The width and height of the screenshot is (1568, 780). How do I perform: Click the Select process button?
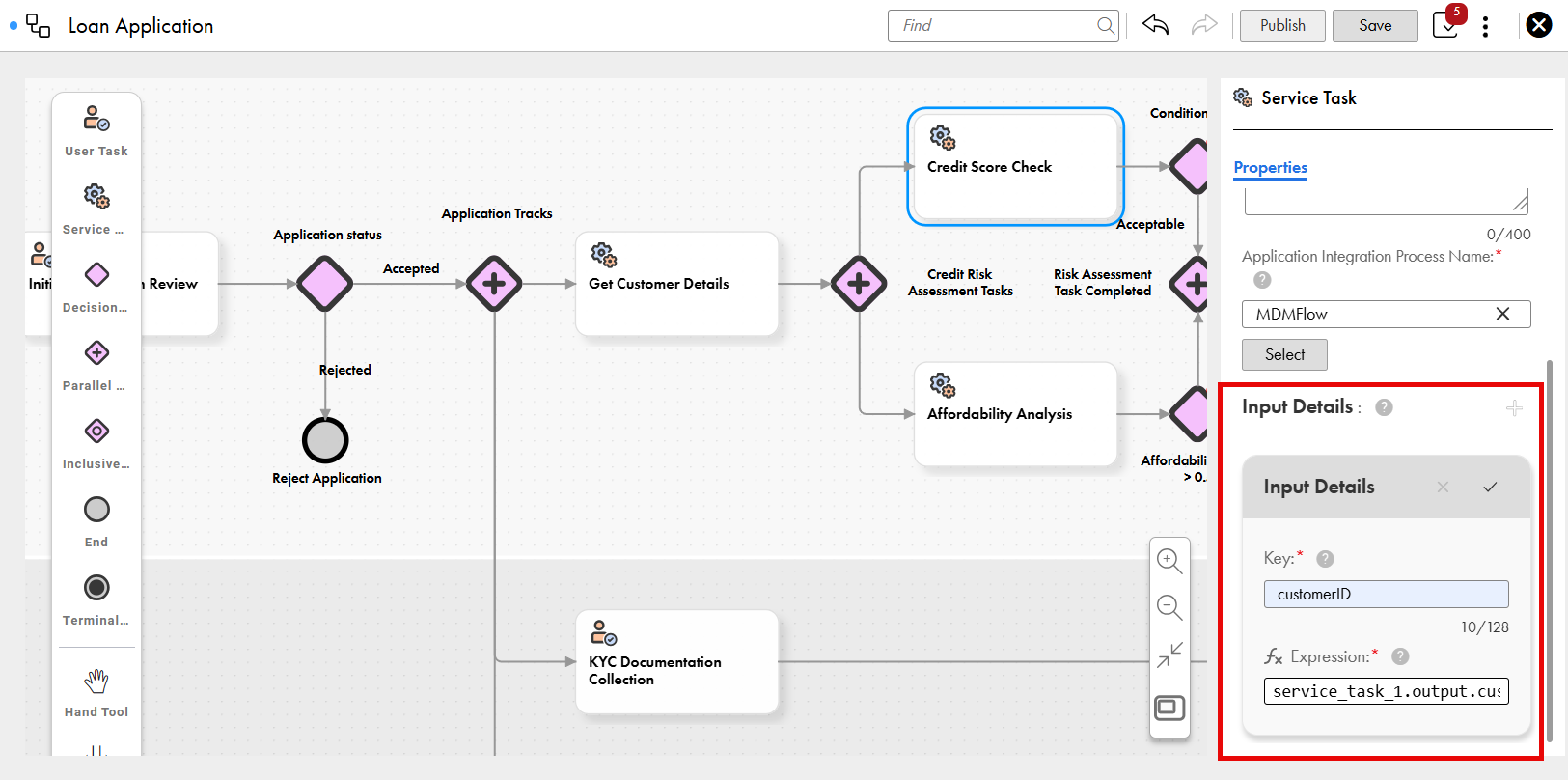(1284, 354)
